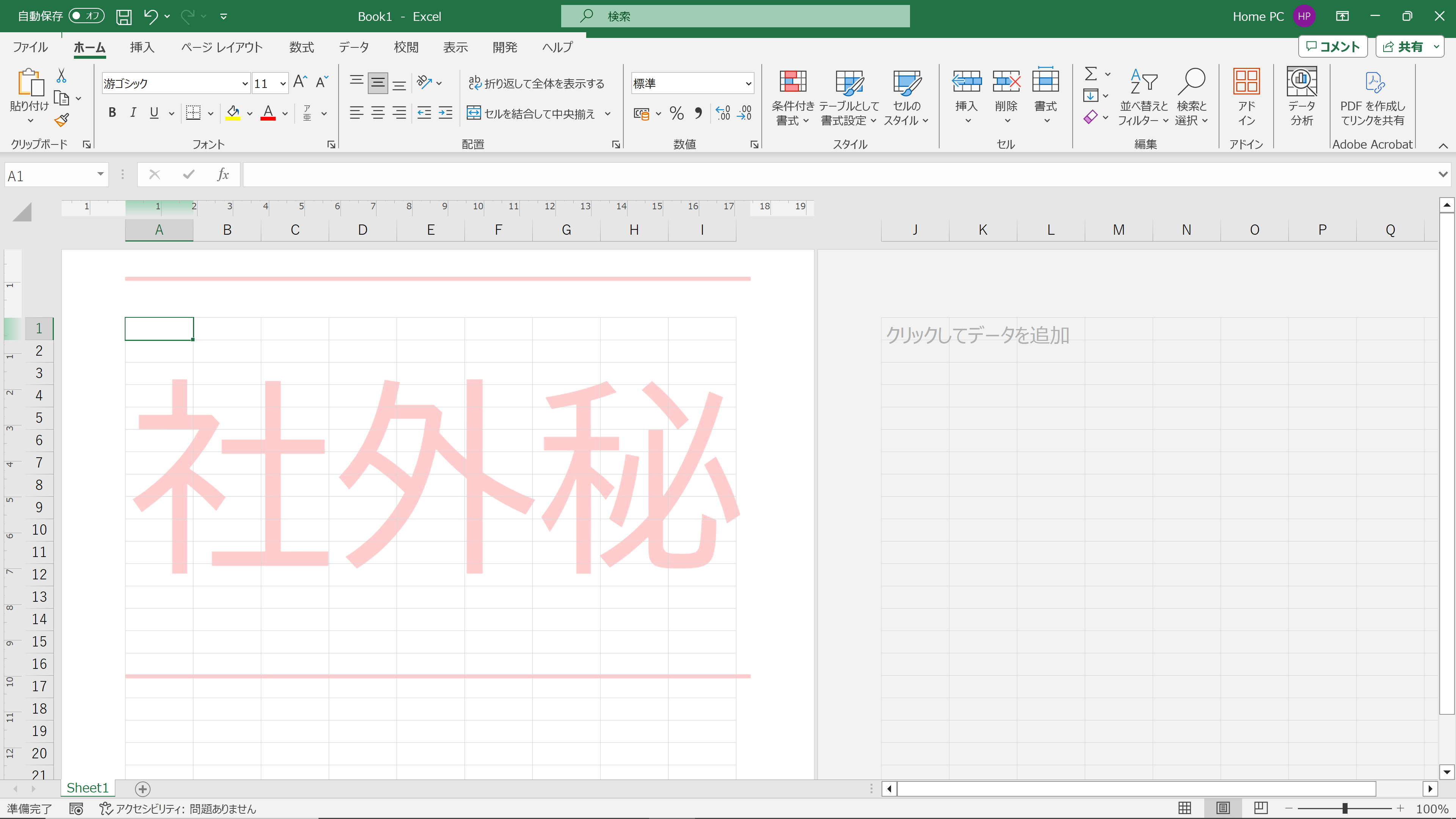Image resolution: width=1456 pixels, height=819 pixels.
Task: Switch to Page Break Preview view
Action: pos(1260,808)
